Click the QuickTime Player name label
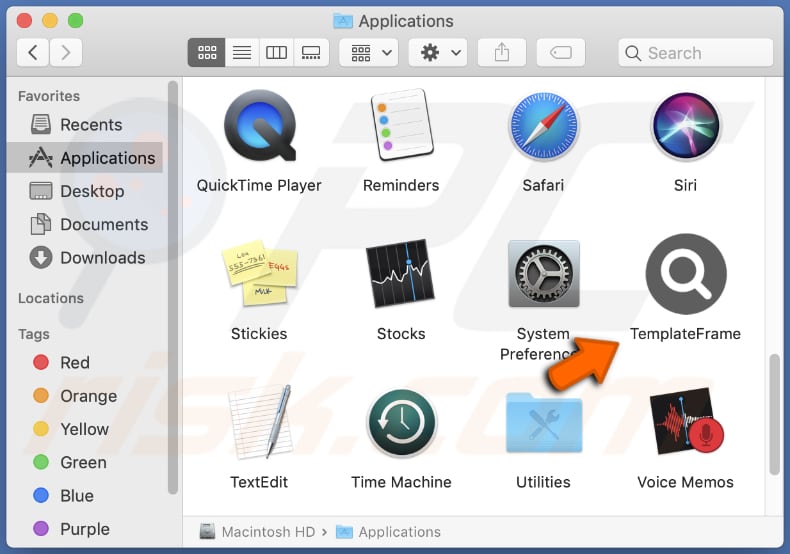This screenshot has height=554, width=790. point(259,185)
